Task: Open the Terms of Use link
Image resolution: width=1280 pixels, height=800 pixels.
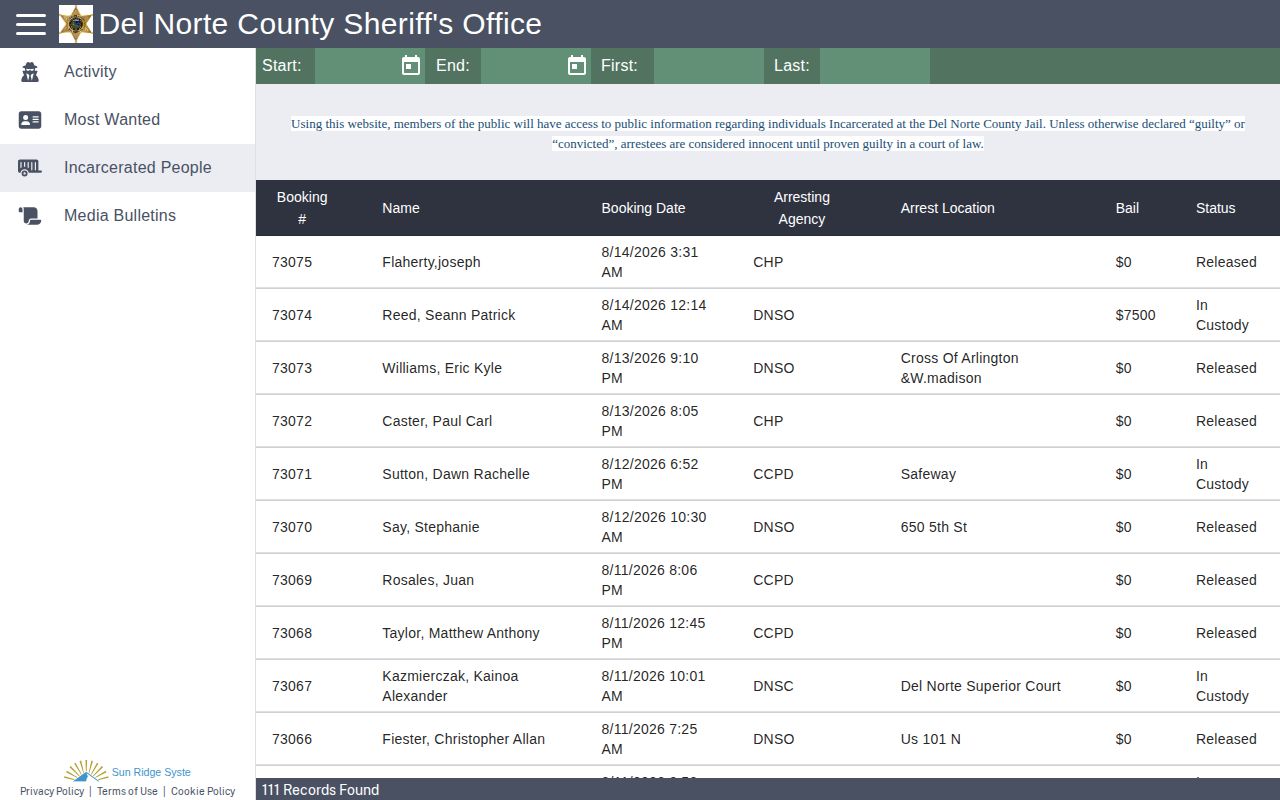Action: [127, 791]
